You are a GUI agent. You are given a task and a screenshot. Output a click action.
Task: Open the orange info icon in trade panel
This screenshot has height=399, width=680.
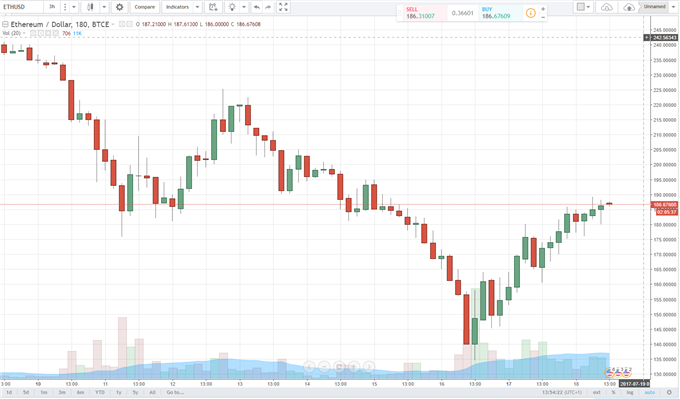pos(530,13)
